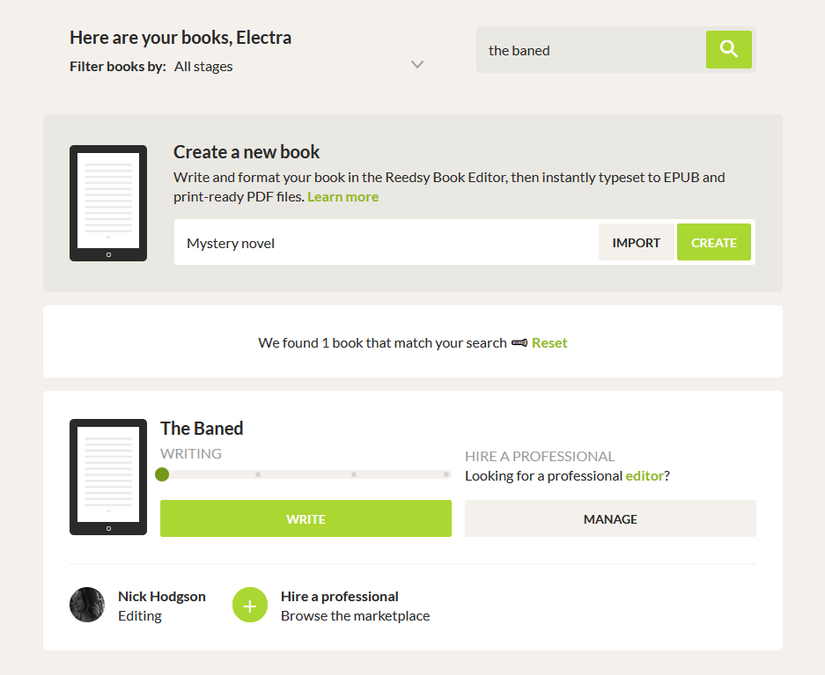Viewport: 825px width, 675px height.
Task: Open MANAGE for The Baned
Action: point(609,519)
